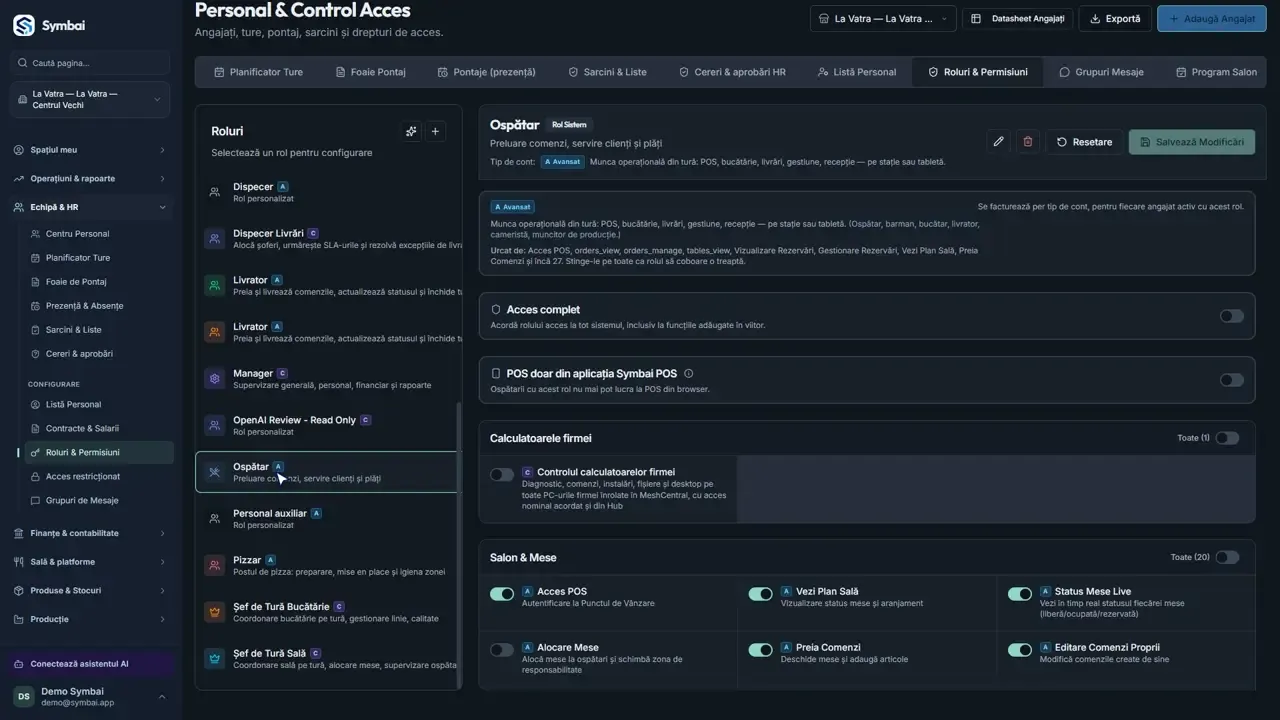Click the Resetare button

(x=1084, y=142)
